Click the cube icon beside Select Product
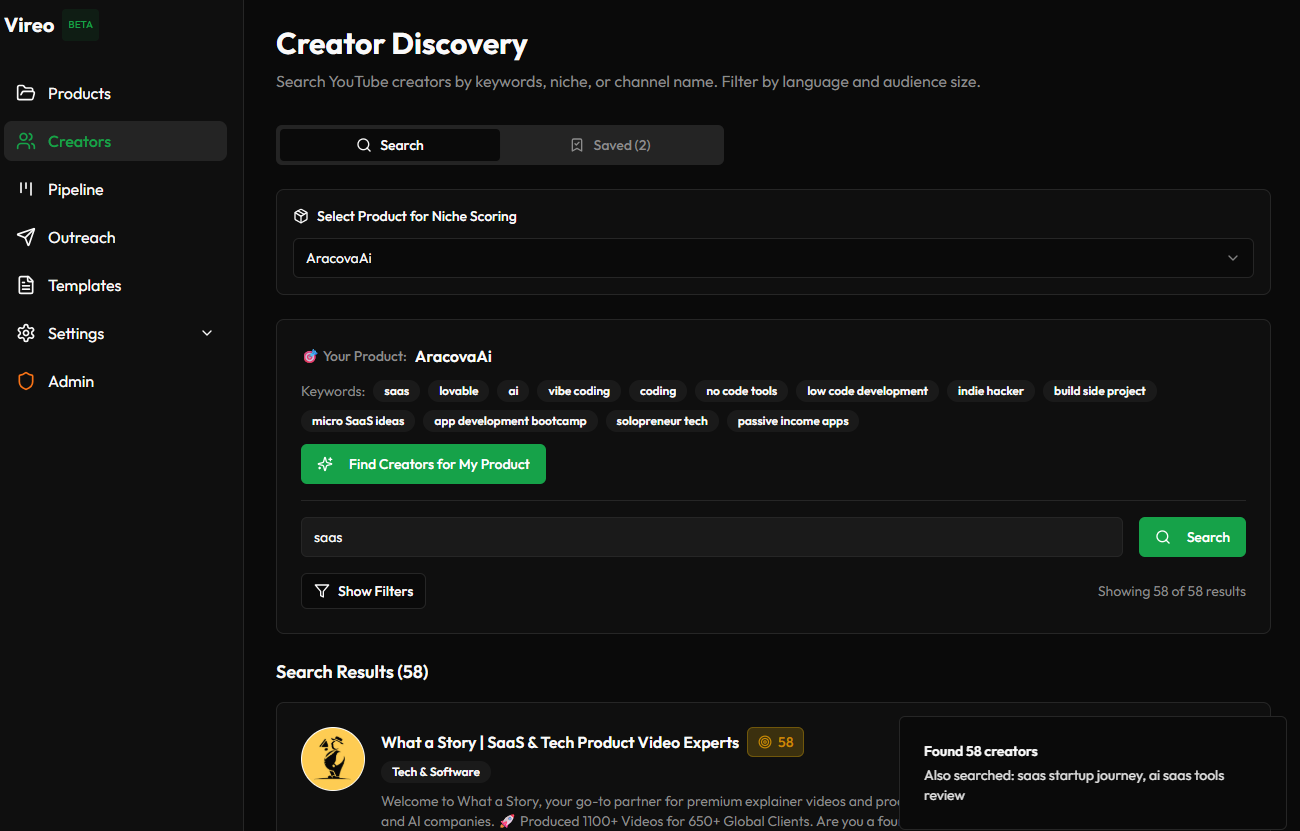Viewport: 1300px width, 831px height. pos(301,216)
